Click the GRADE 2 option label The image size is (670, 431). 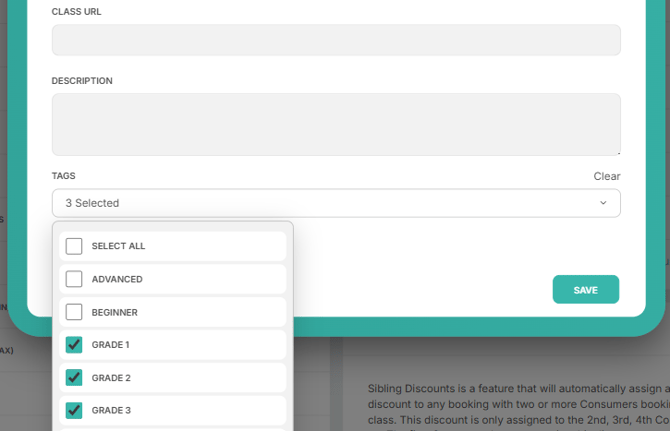112,378
